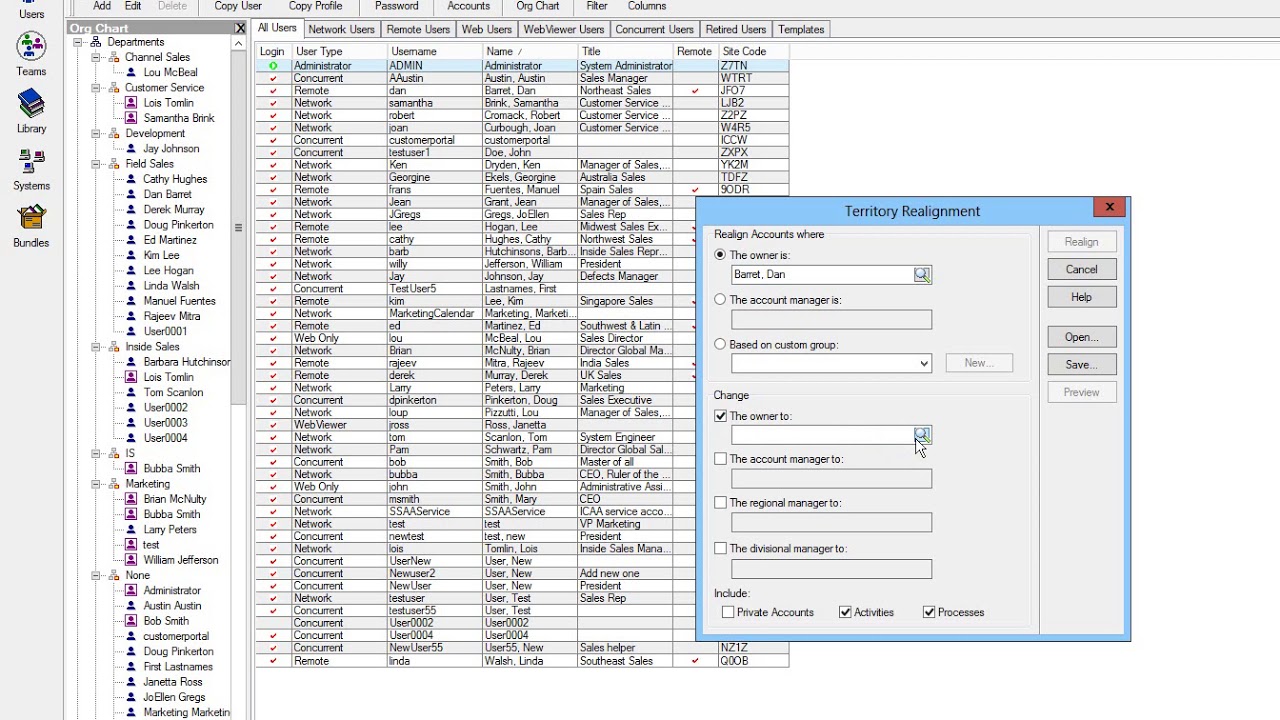Select the William Jefferson user icon in the org chart
The width and height of the screenshot is (1280, 720).
point(131,560)
